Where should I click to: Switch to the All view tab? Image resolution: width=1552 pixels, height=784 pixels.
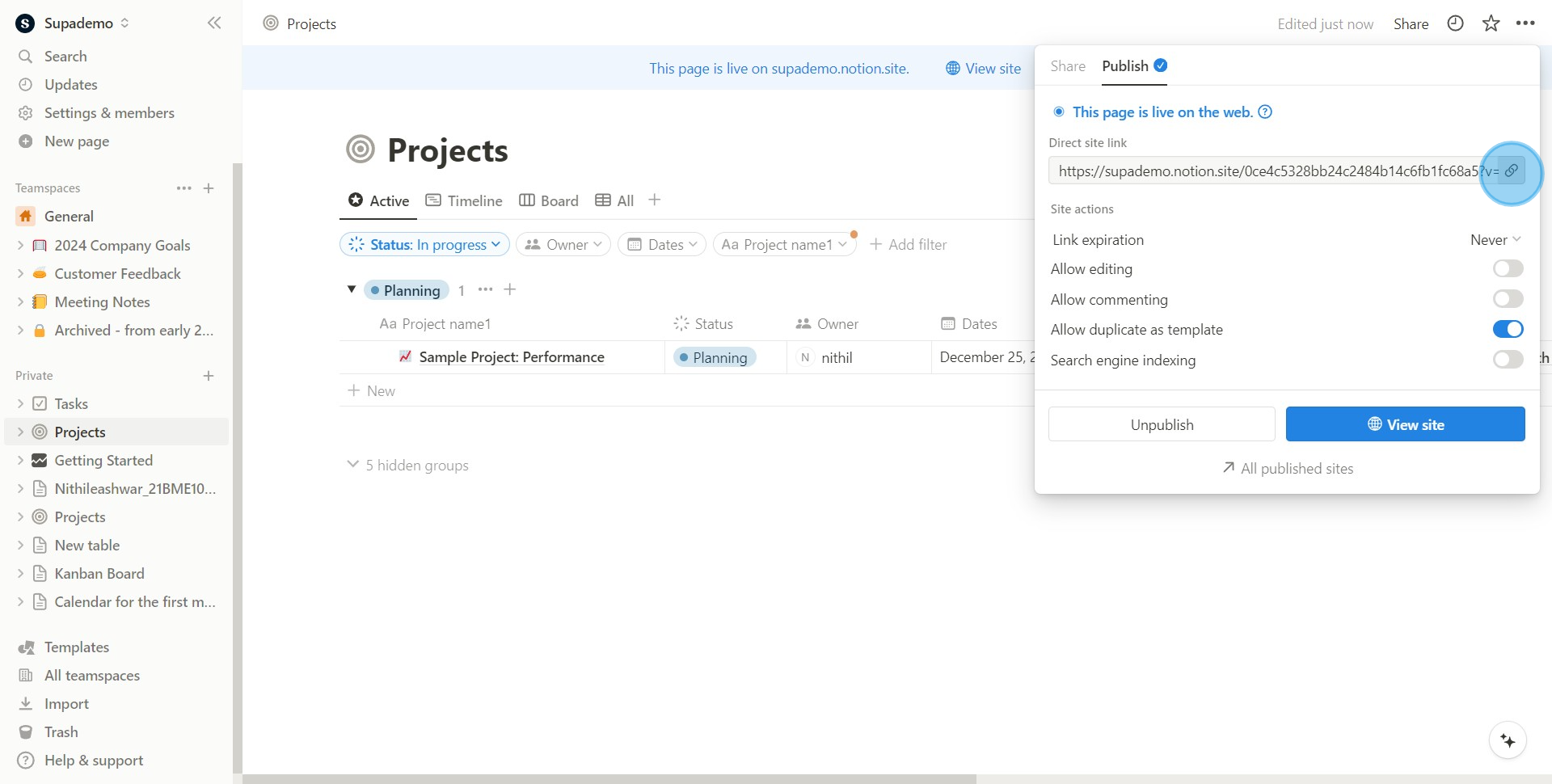click(614, 200)
